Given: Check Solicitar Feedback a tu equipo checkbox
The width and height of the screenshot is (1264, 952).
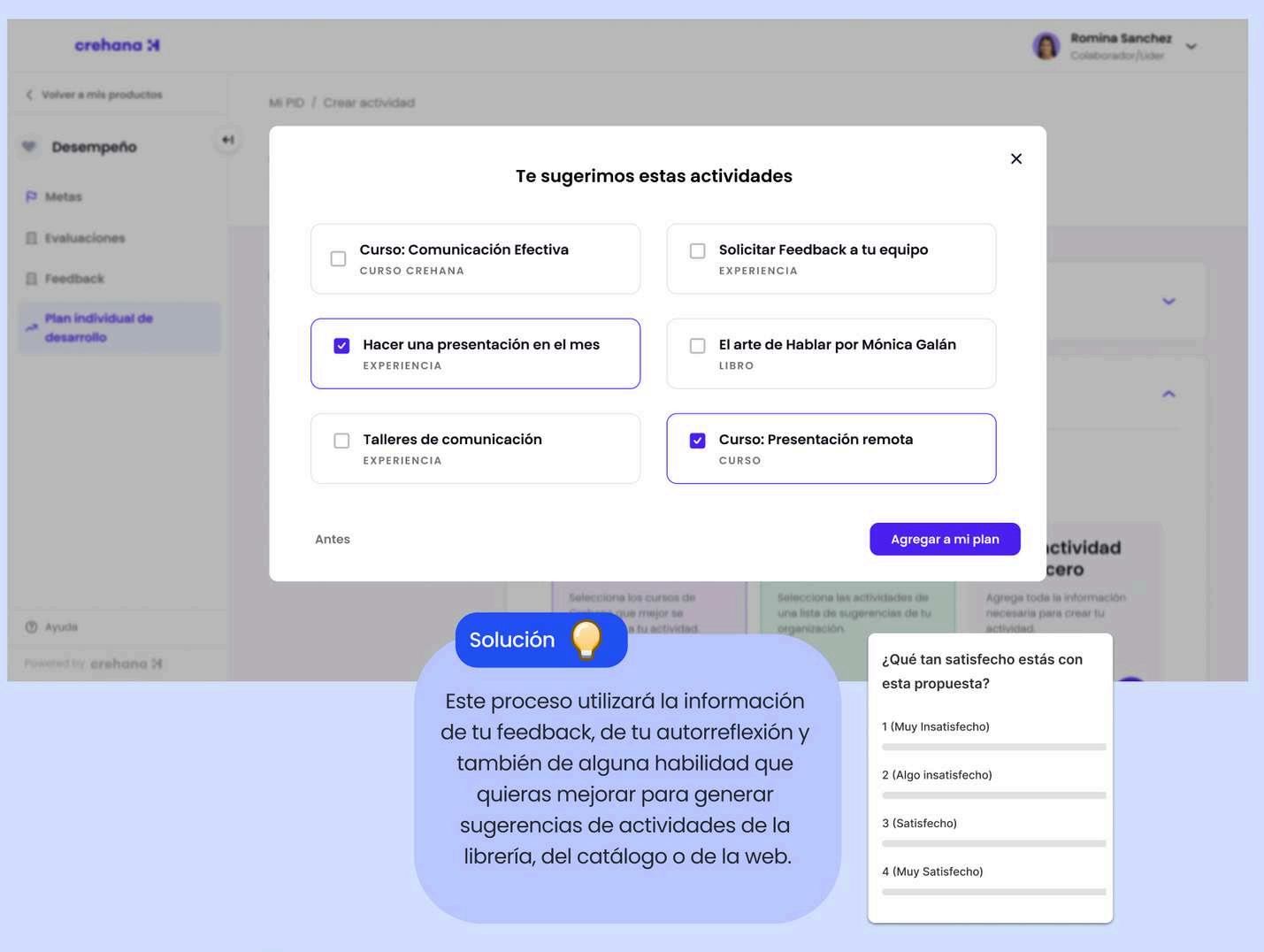Looking at the screenshot, I should (697, 251).
